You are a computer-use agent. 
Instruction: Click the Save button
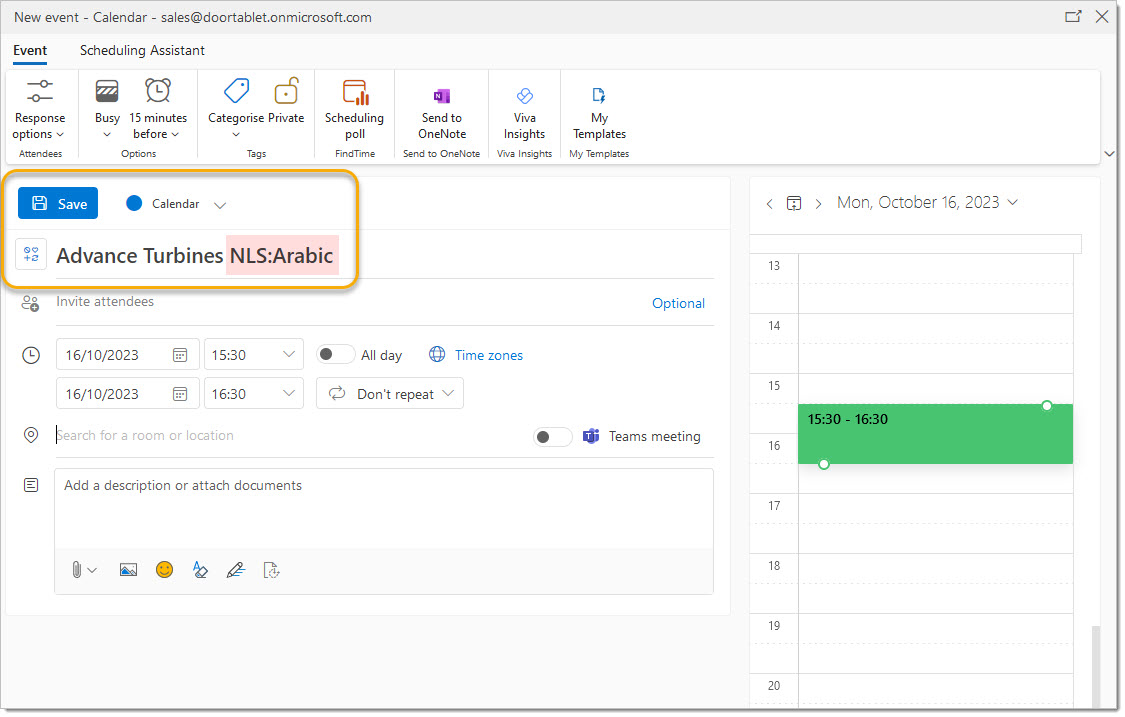tap(58, 204)
